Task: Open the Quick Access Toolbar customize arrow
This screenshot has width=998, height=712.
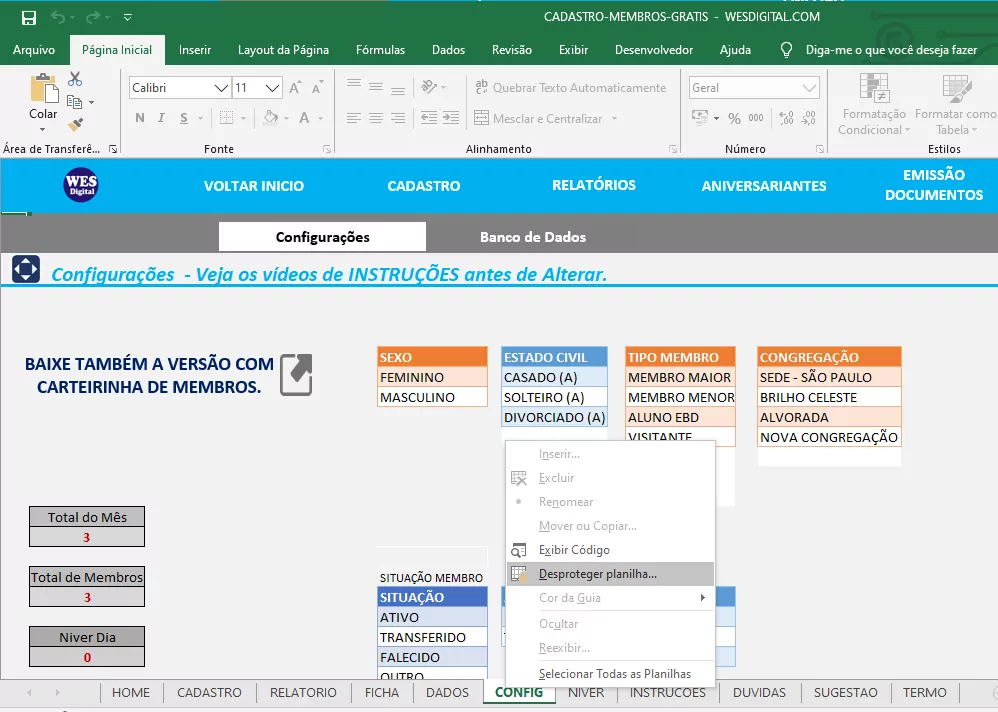Action: [x=128, y=18]
